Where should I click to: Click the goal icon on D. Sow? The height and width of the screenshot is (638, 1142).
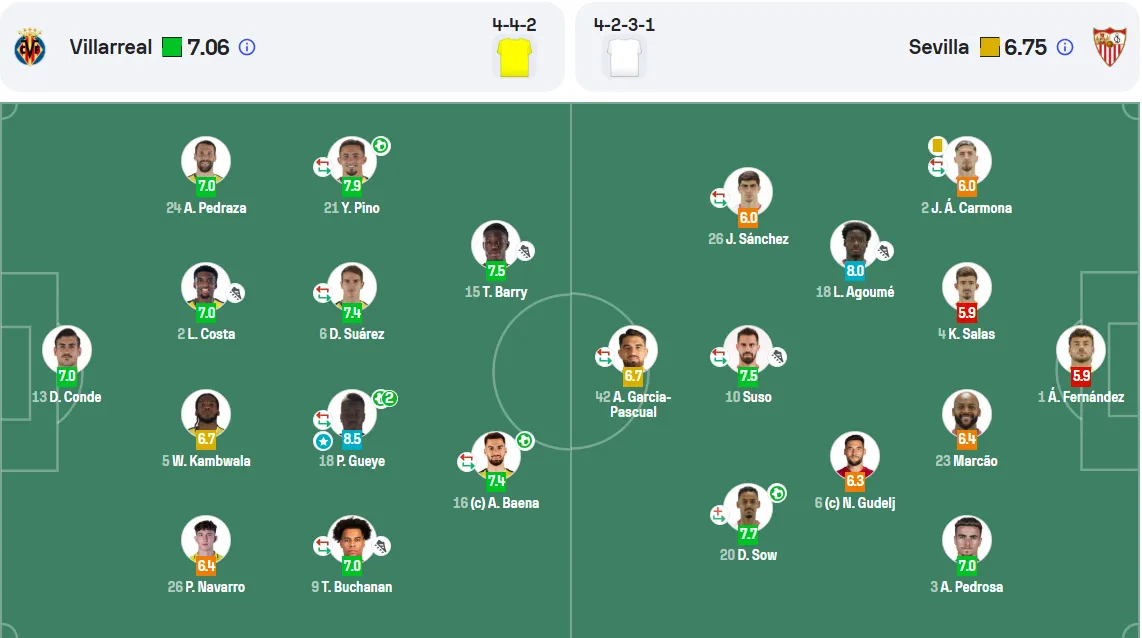[778, 494]
